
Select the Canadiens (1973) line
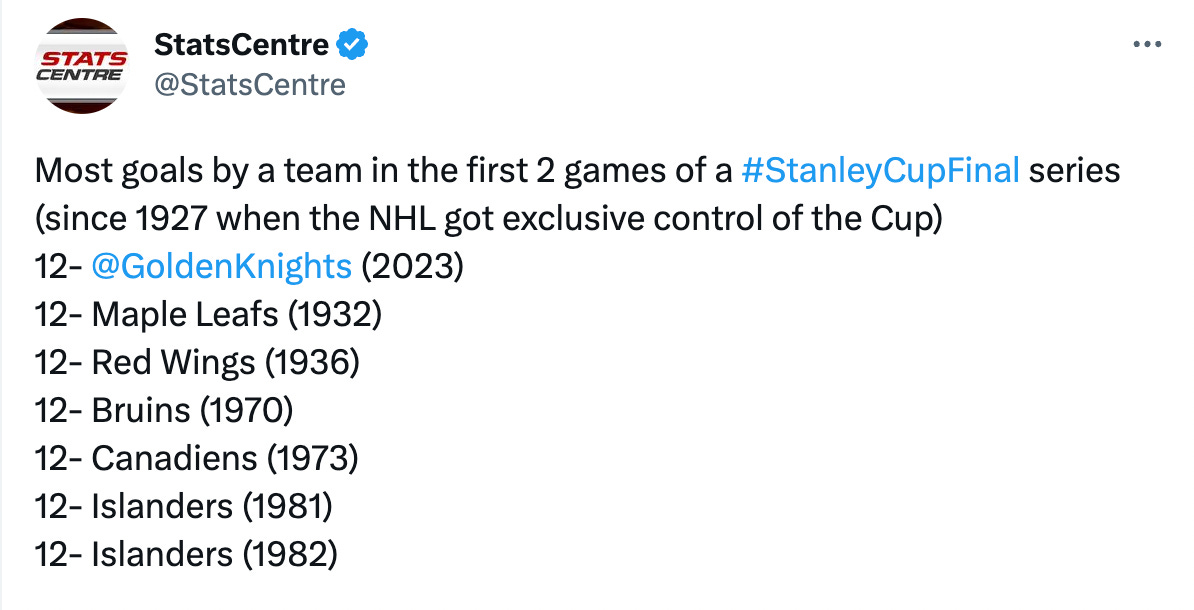point(196,459)
